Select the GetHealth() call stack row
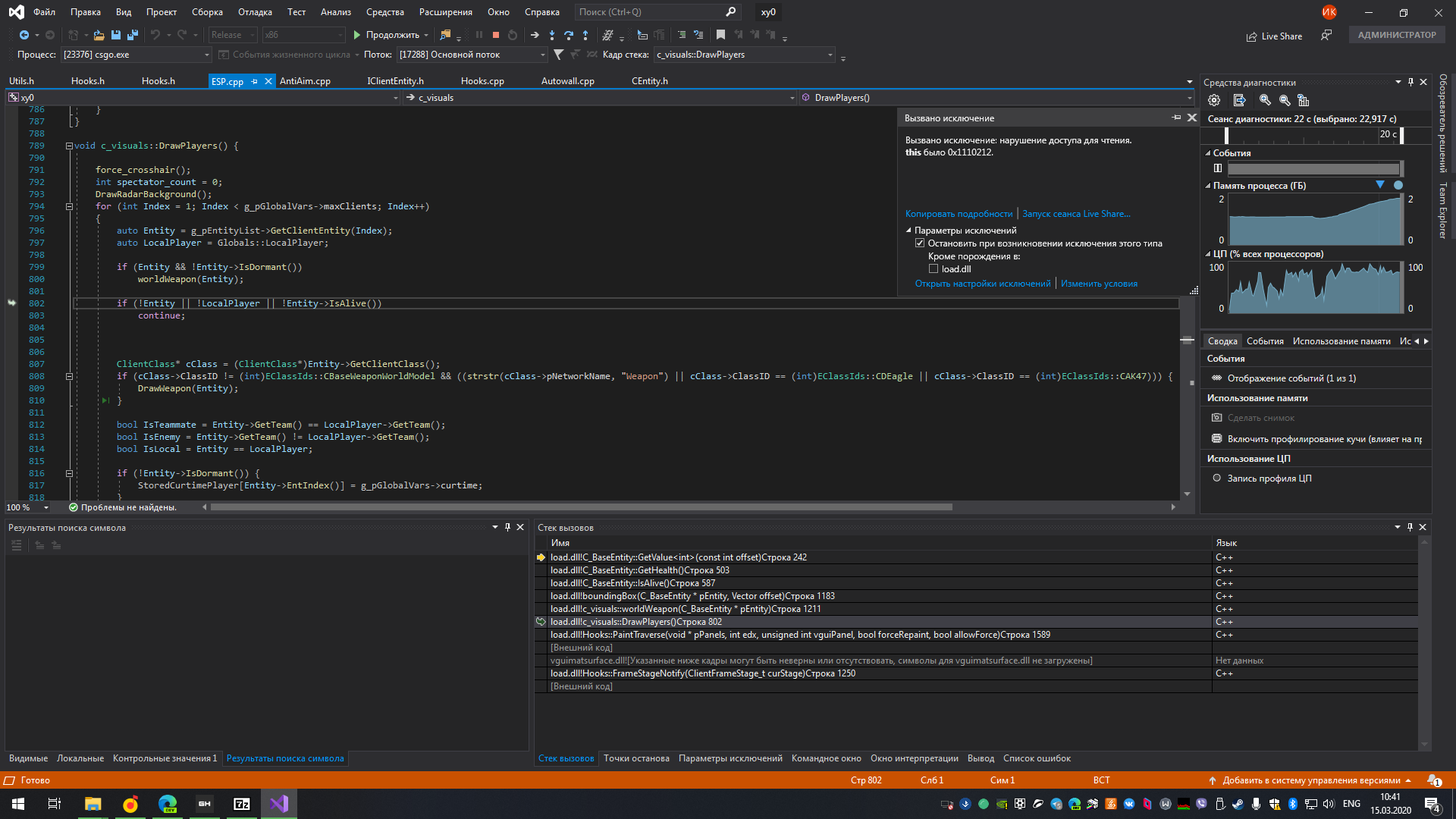The image size is (1456, 819). (639, 570)
